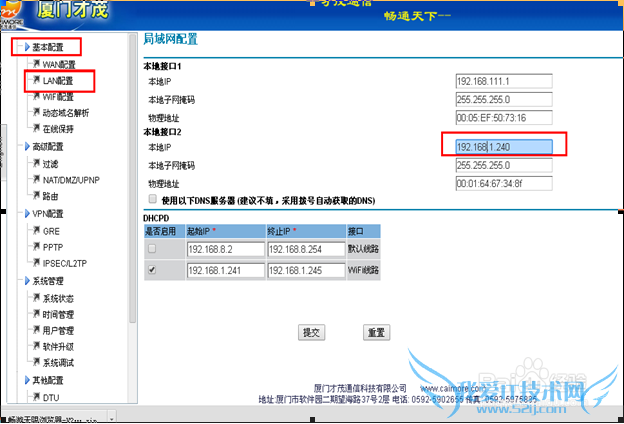Open the LAN配置 menu item
624x424 pixels.
(58, 81)
